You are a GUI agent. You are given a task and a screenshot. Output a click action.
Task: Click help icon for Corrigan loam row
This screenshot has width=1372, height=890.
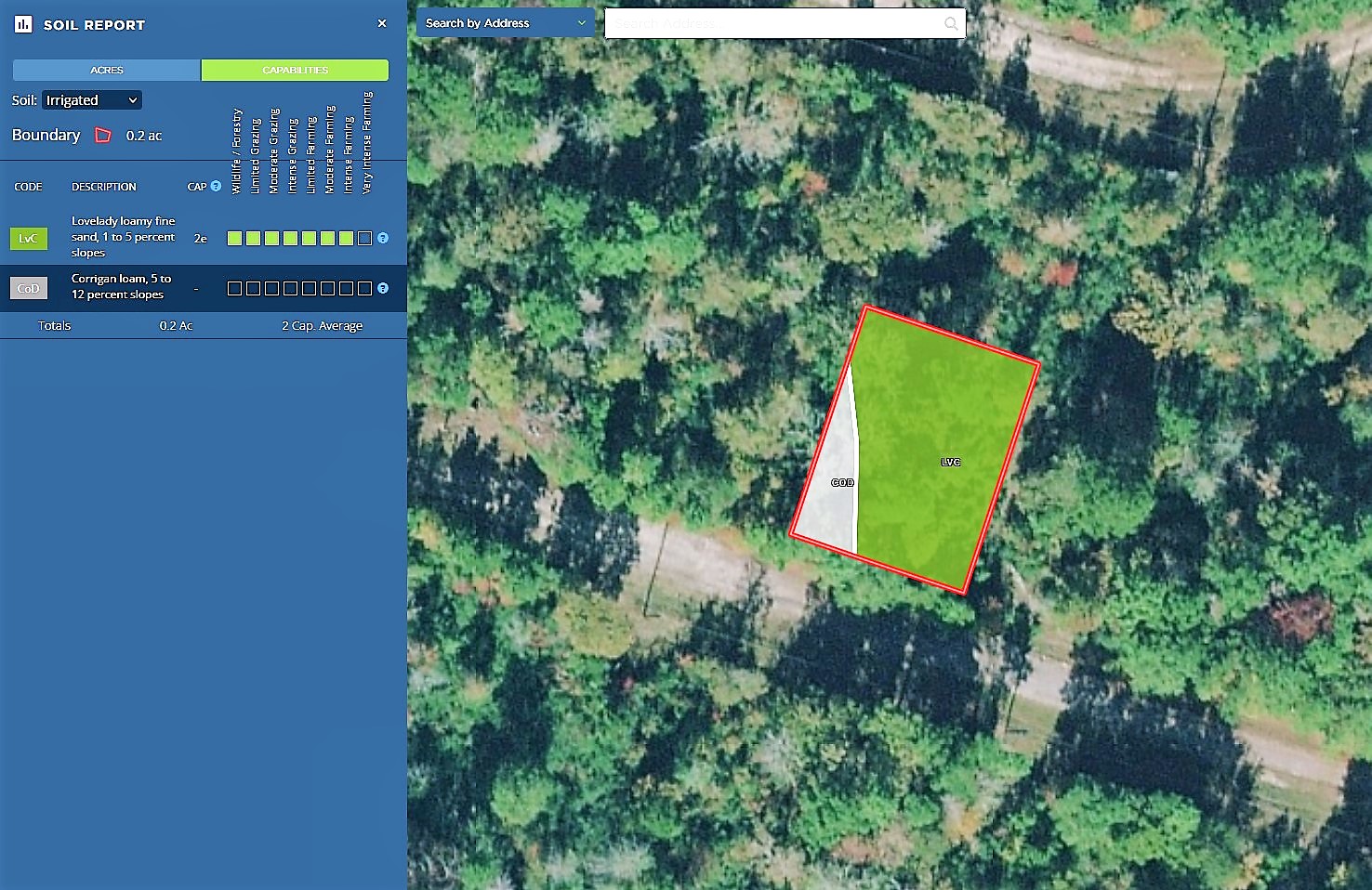pos(383,288)
